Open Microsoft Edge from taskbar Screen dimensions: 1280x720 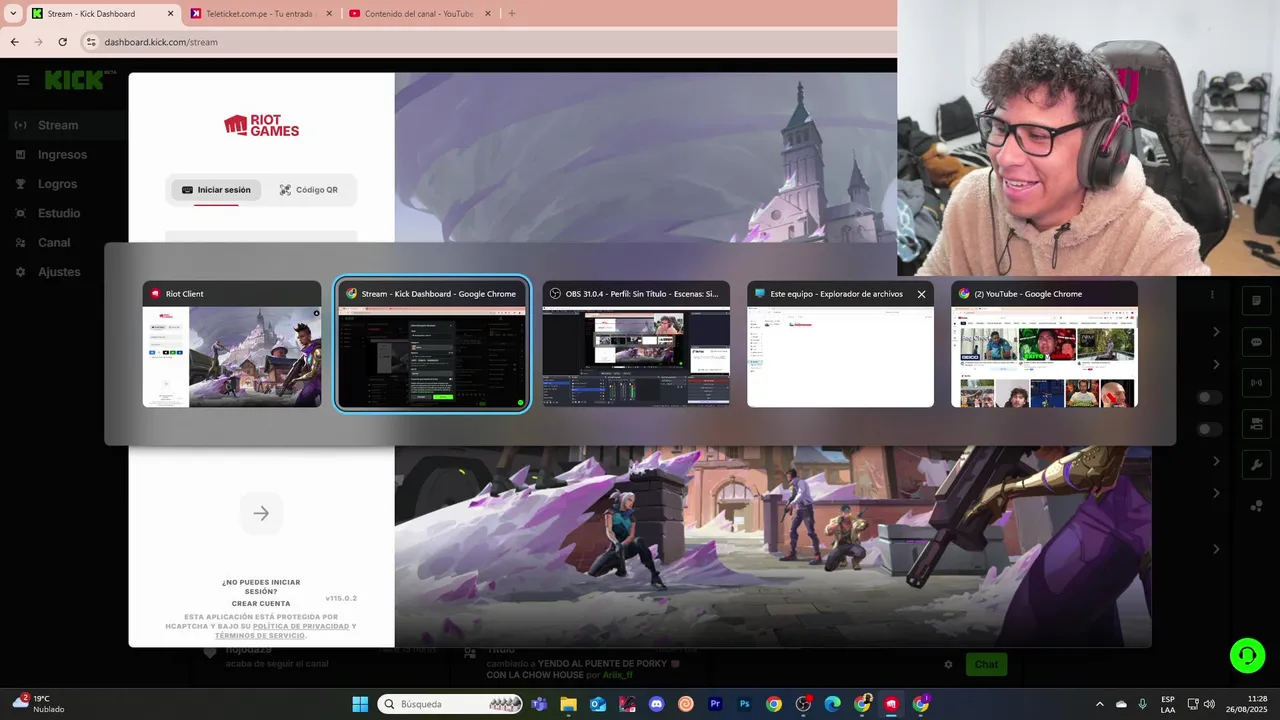pos(832,704)
